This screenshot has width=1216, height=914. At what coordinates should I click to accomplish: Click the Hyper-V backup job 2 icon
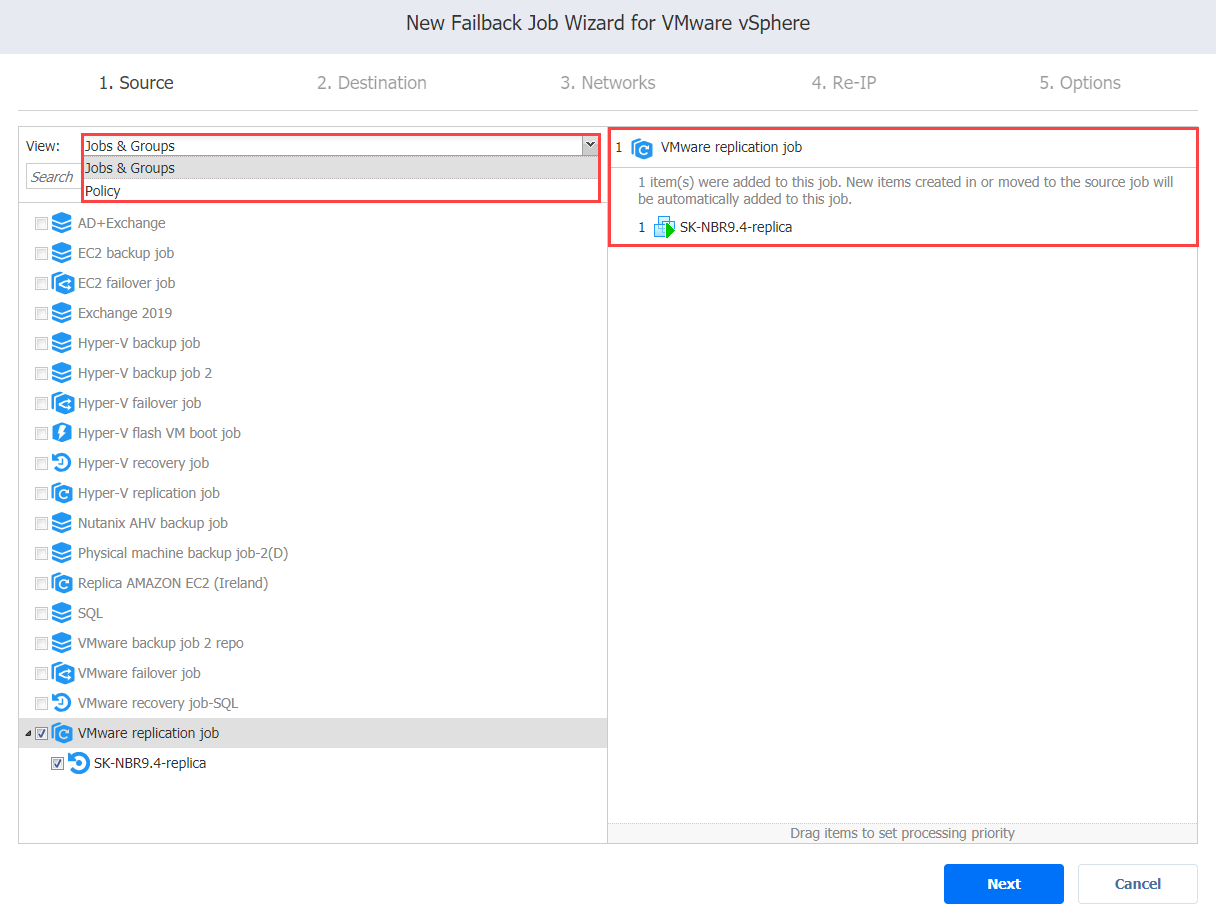pos(62,373)
